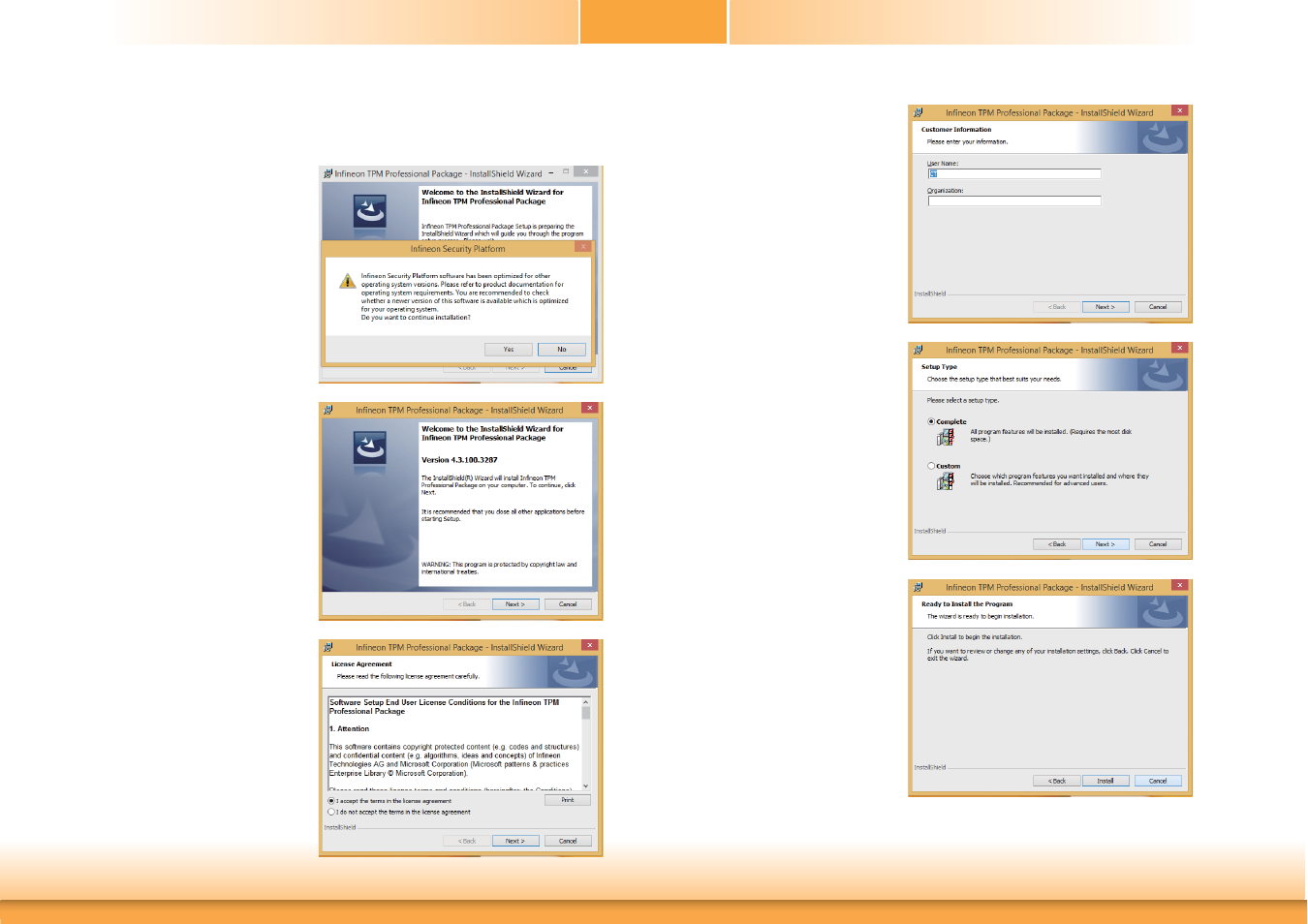Click Next in the License Agreement window
The height and width of the screenshot is (924, 1308).
(515, 841)
